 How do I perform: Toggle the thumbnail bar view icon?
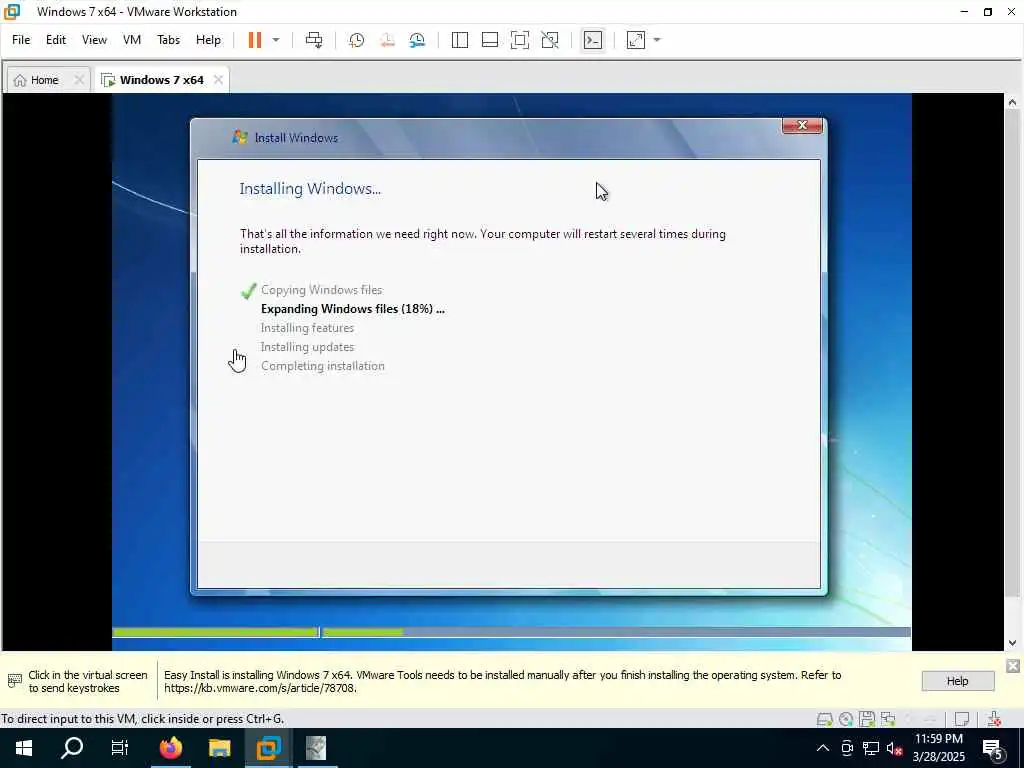490,40
